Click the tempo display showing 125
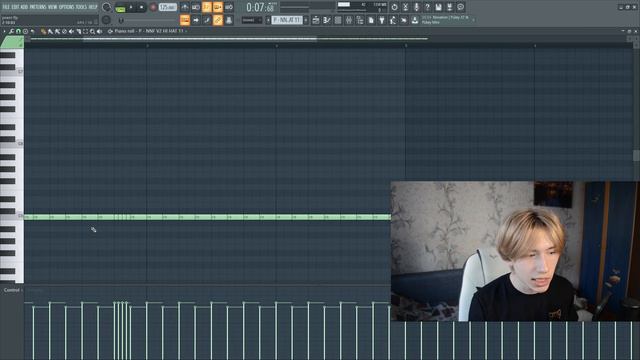 pos(168,7)
